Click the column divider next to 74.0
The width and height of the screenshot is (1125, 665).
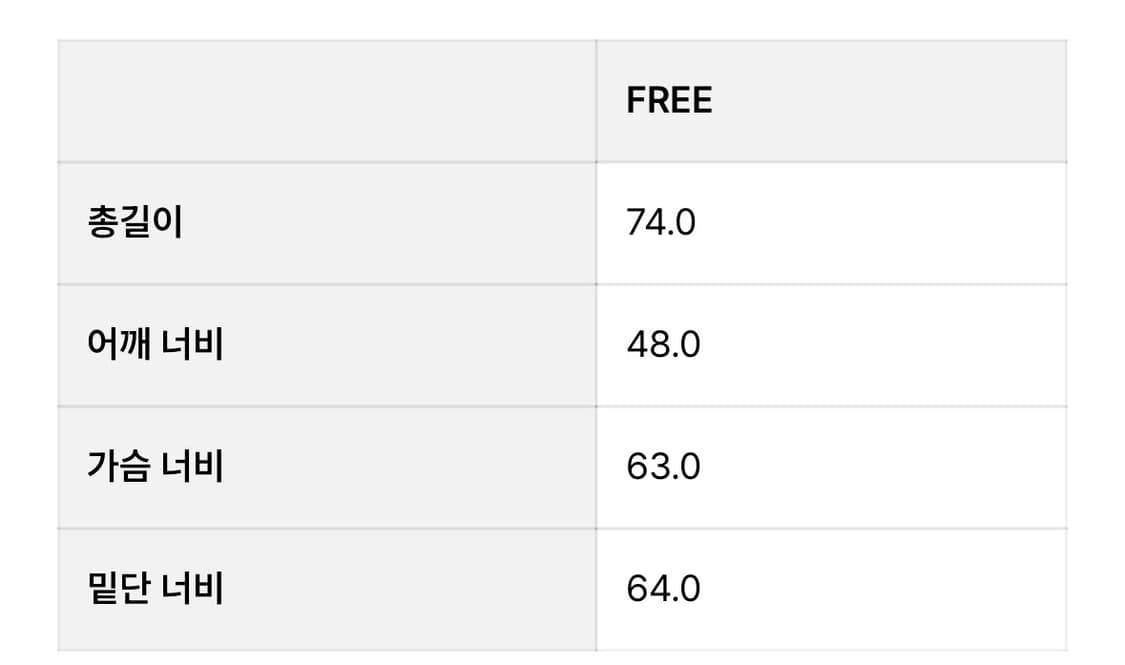coord(596,223)
